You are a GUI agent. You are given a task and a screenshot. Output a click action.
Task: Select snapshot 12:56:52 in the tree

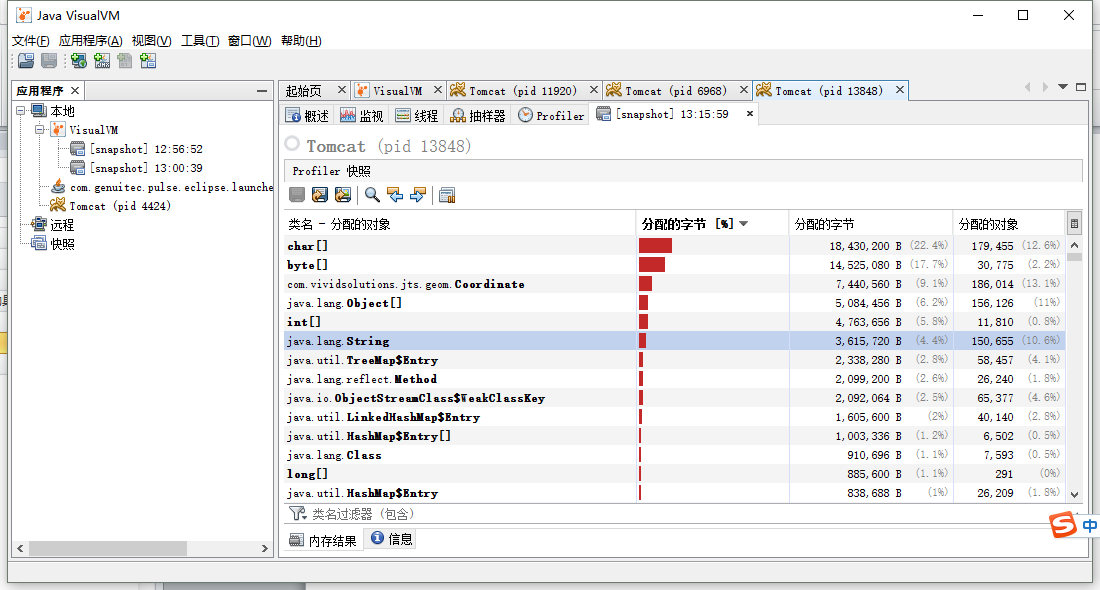(146, 149)
